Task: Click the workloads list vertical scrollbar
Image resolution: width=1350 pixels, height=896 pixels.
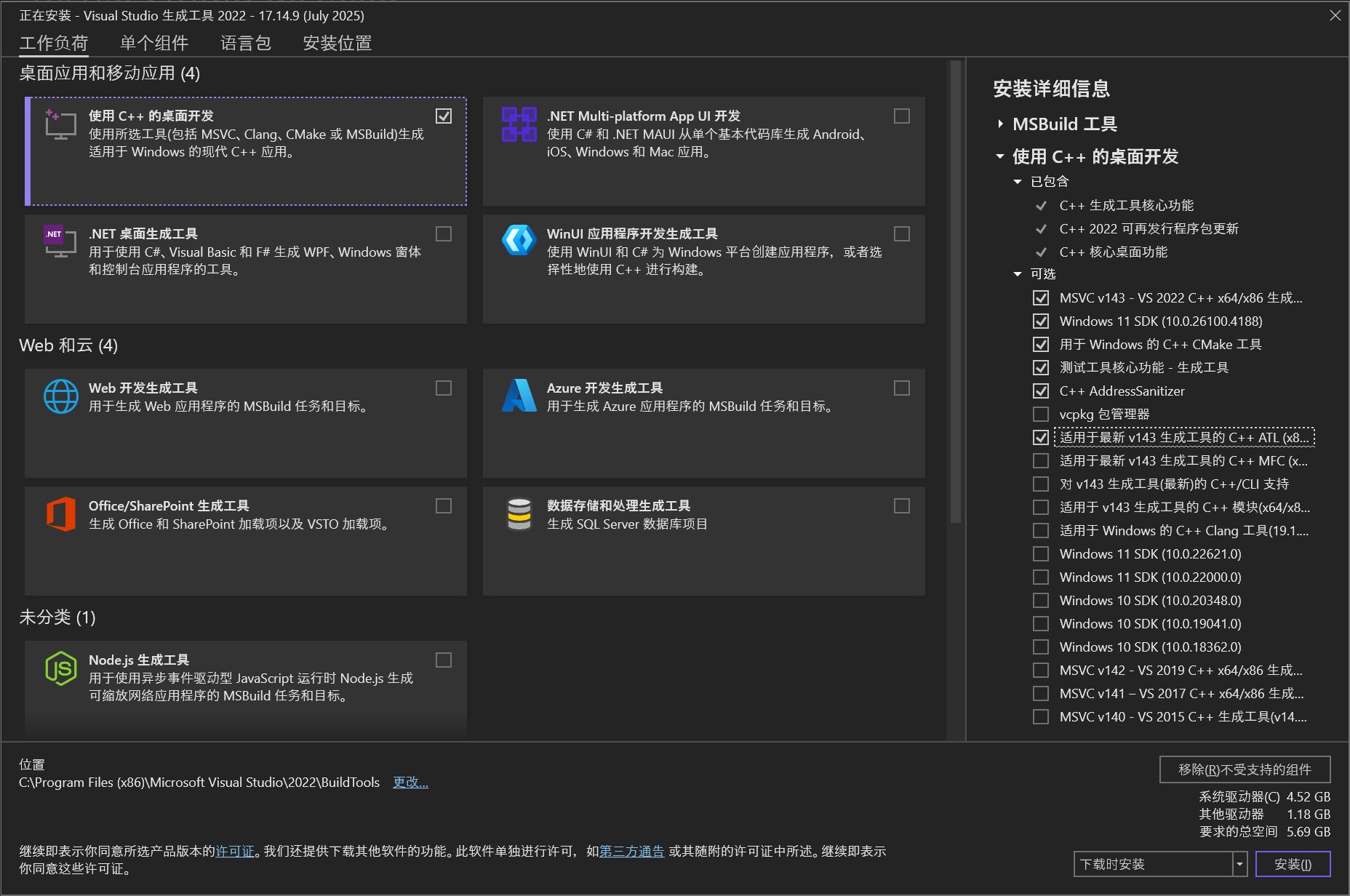Action: click(956, 291)
